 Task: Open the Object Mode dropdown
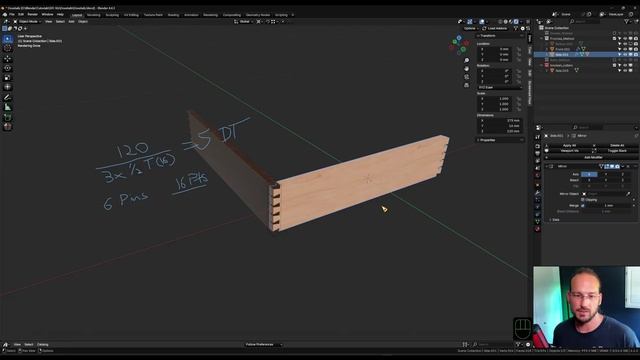click(x=28, y=21)
